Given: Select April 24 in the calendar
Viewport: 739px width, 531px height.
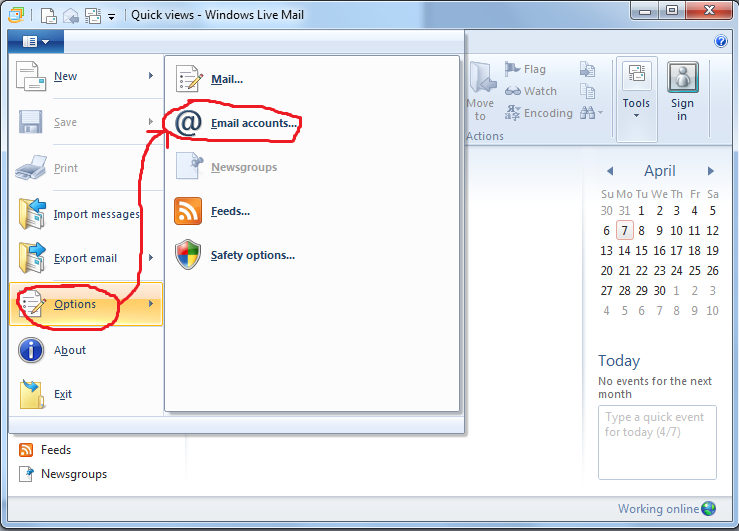Looking at the screenshot, I should 676,270.
